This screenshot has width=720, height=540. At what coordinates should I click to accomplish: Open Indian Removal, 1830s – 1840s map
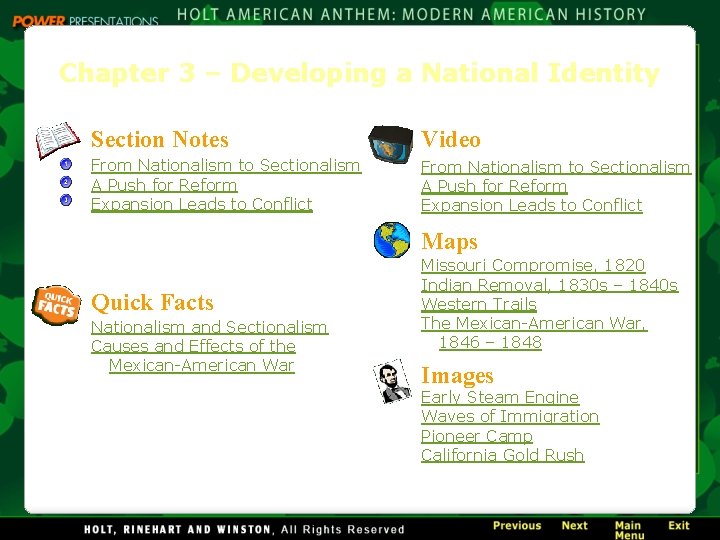pyautogui.click(x=550, y=285)
